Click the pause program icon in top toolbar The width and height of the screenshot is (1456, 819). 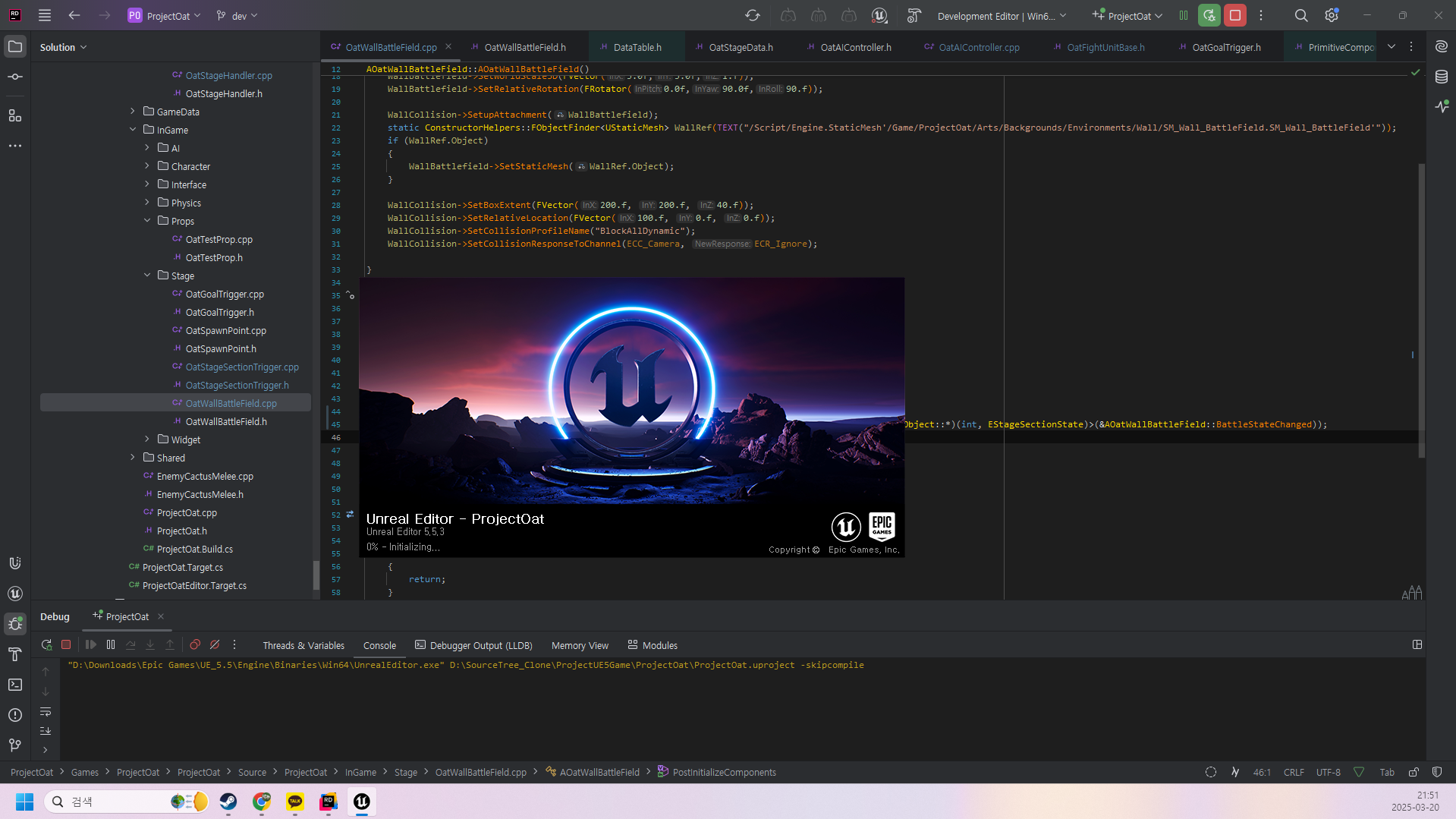tap(1184, 15)
